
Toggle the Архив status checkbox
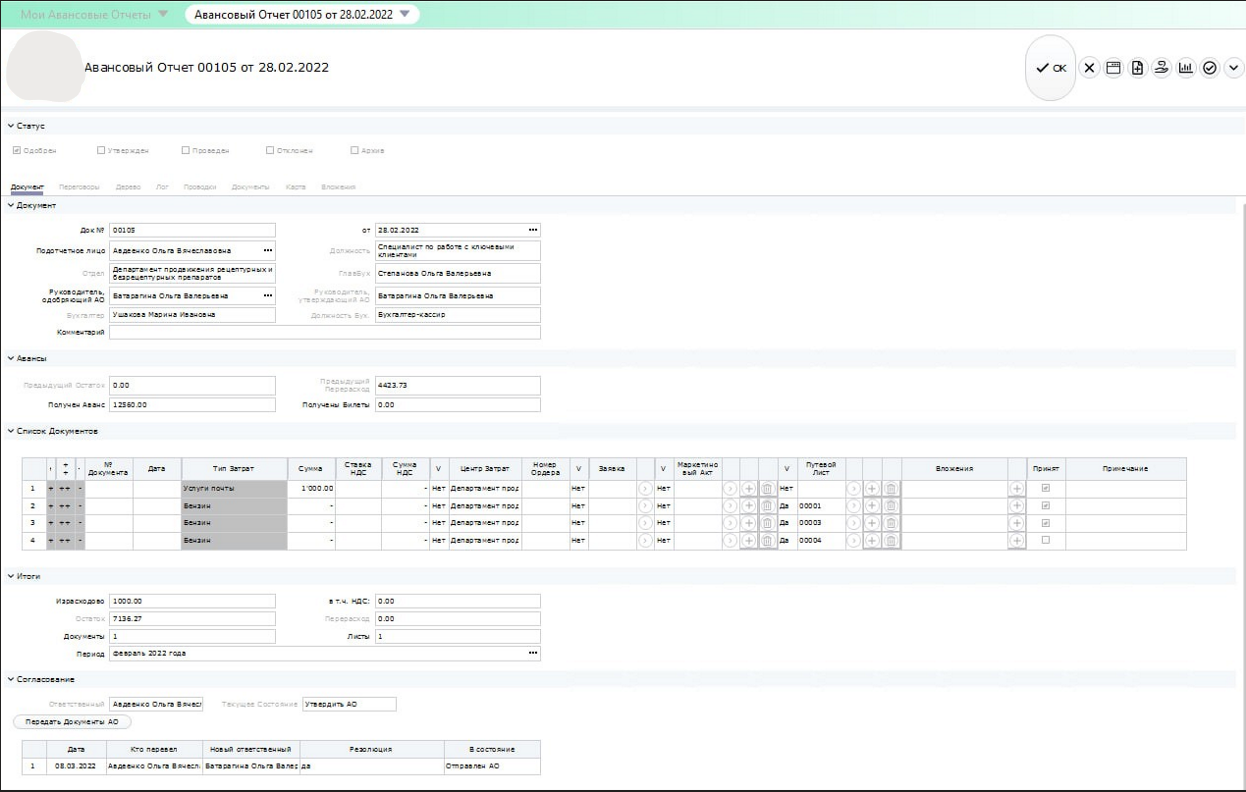point(354,150)
